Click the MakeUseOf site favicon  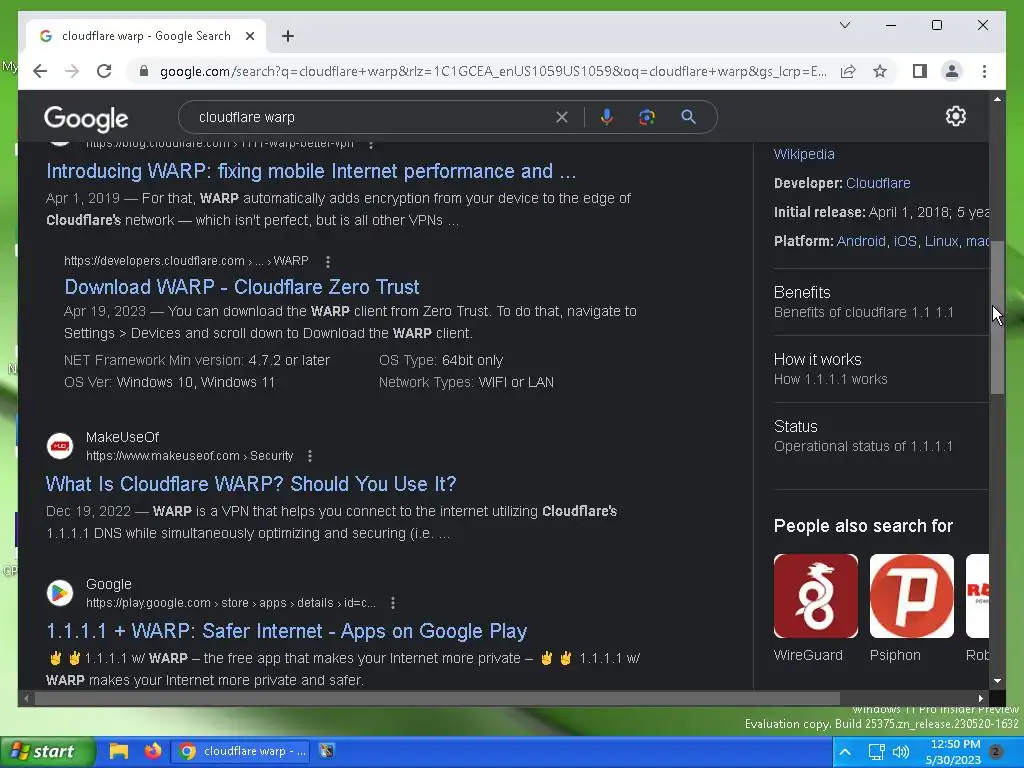pos(60,446)
